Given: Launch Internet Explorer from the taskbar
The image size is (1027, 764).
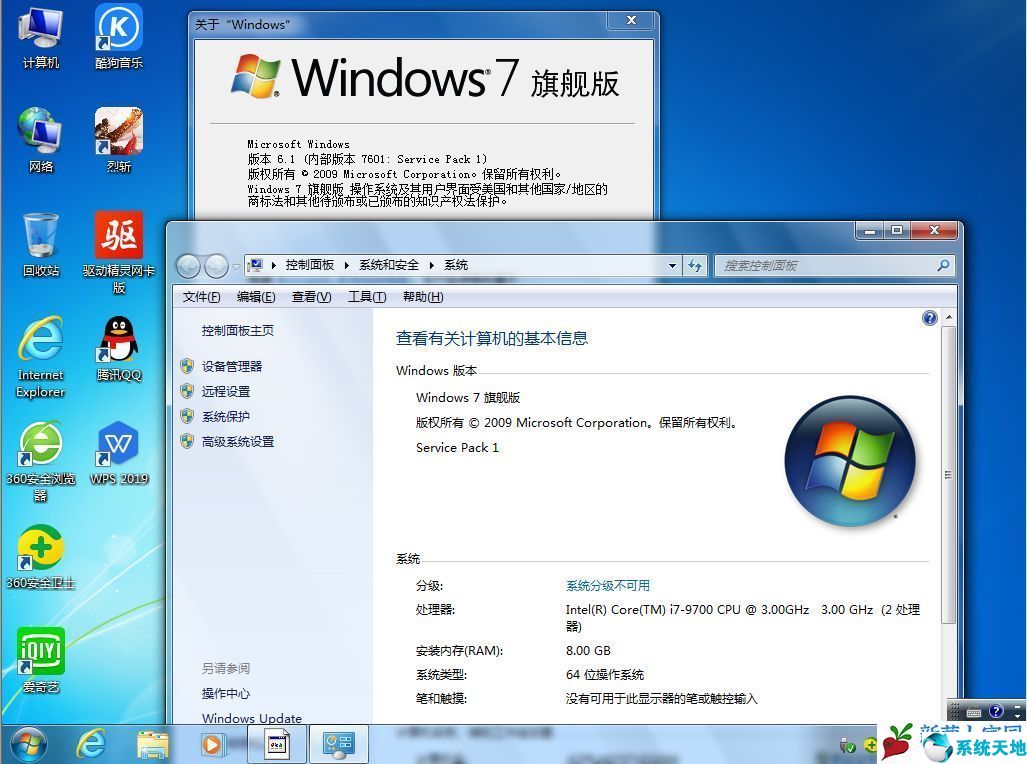Looking at the screenshot, I should pyautogui.click(x=90, y=744).
